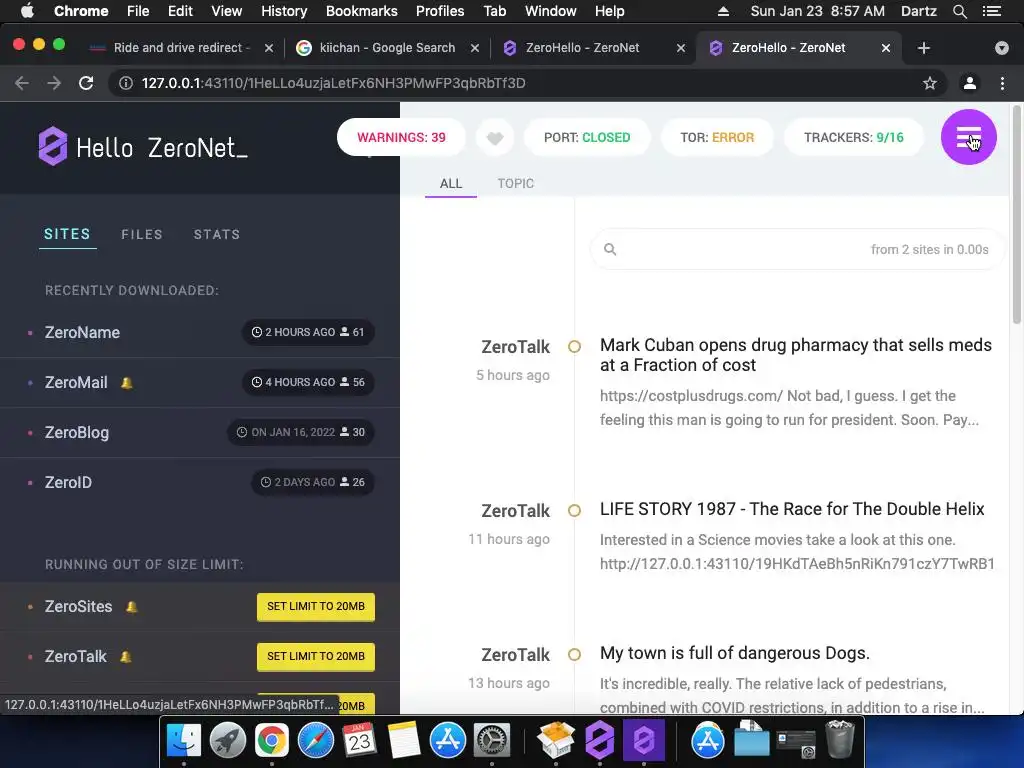Select the SITES tab
Viewport: 1024px width, 768px height.
click(67, 234)
